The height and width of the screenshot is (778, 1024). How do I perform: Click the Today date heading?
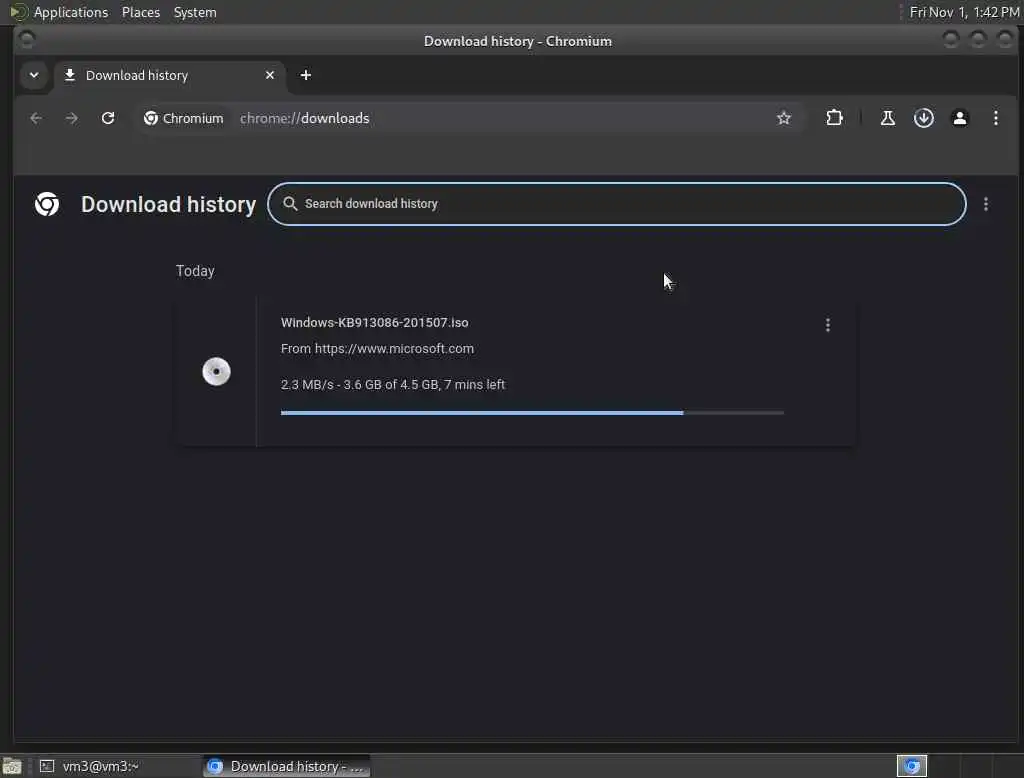[x=195, y=271]
